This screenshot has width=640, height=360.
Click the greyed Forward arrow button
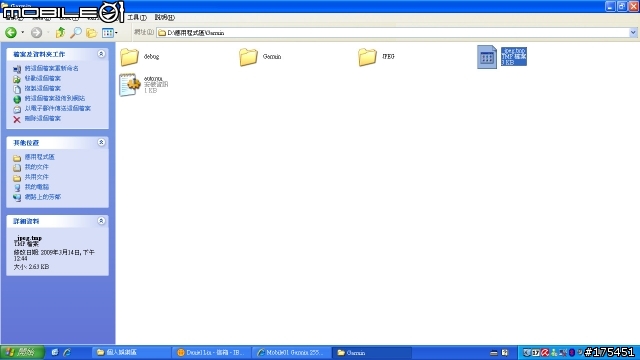pos(36,33)
